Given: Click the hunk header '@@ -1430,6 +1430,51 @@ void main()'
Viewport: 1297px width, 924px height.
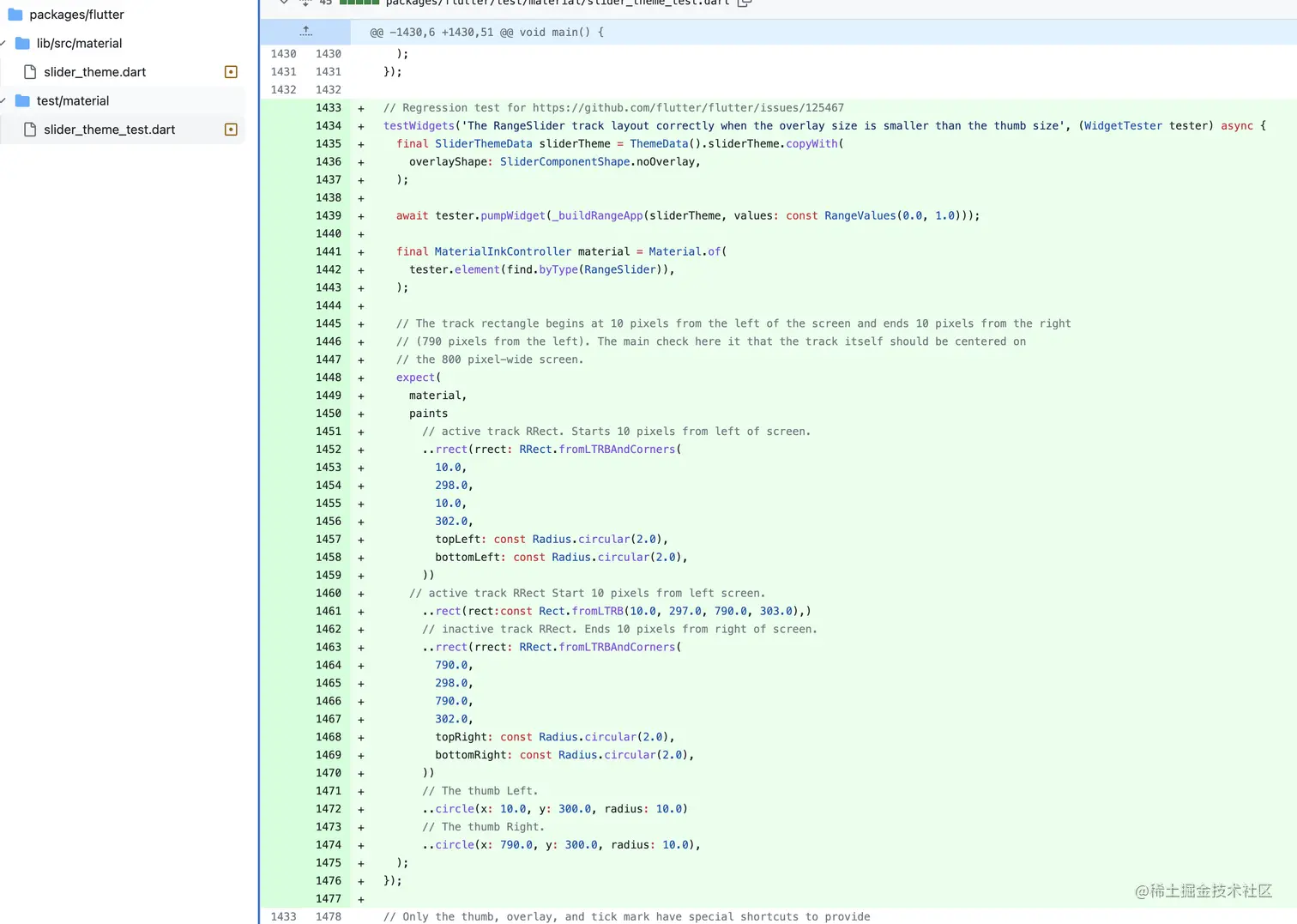Looking at the screenshot, I should pos(486,32).
